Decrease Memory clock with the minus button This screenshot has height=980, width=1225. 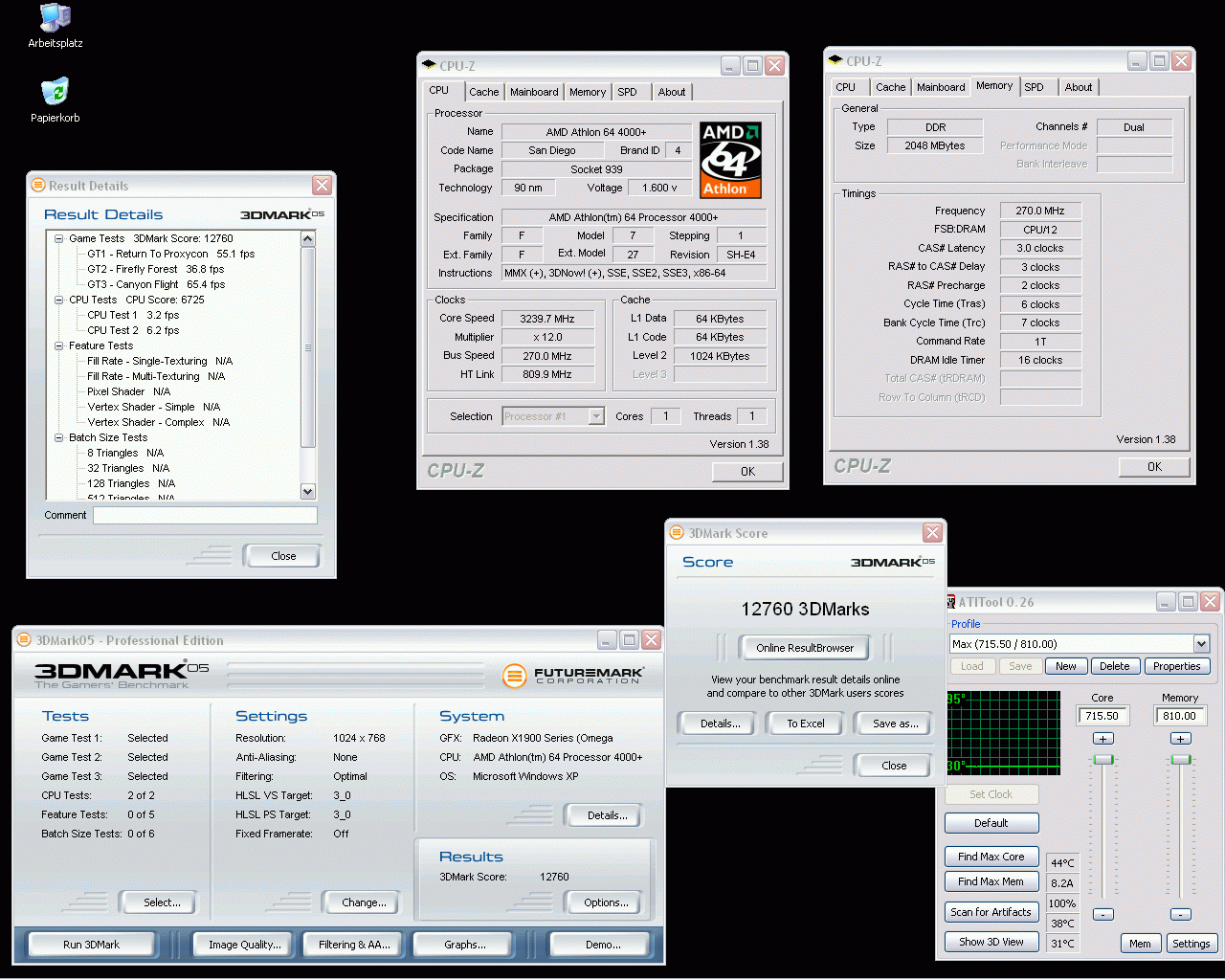[x=1180, y=914]
